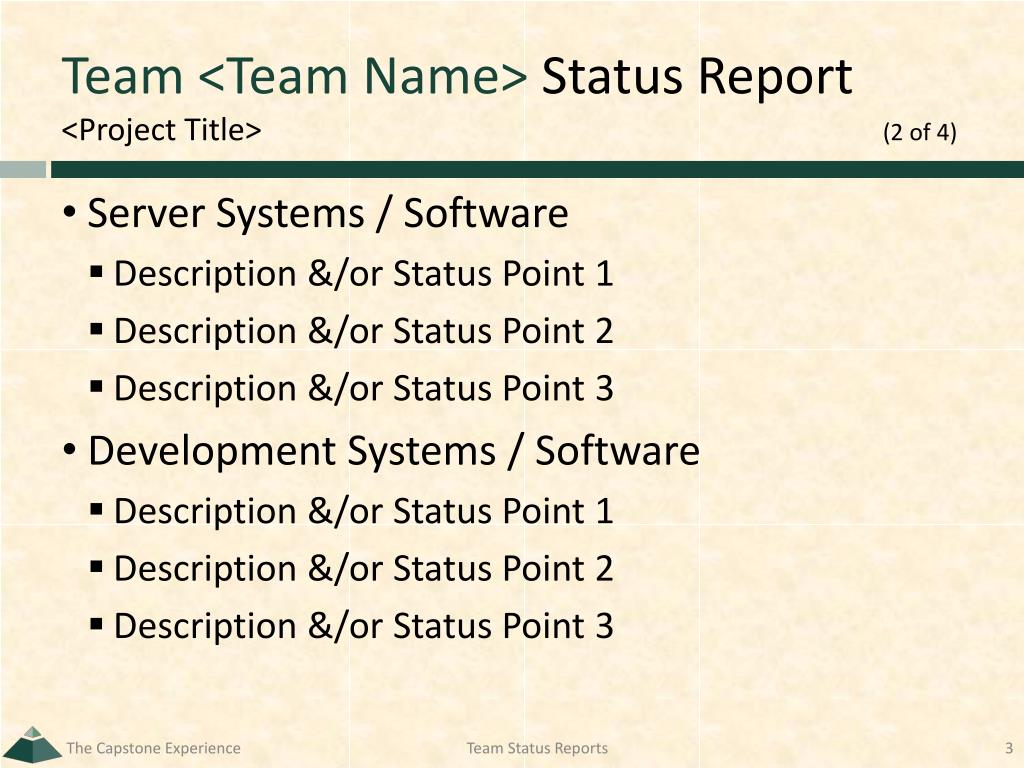
Task: Click the slide number 3 in the footer
Action: [1009, 748]
